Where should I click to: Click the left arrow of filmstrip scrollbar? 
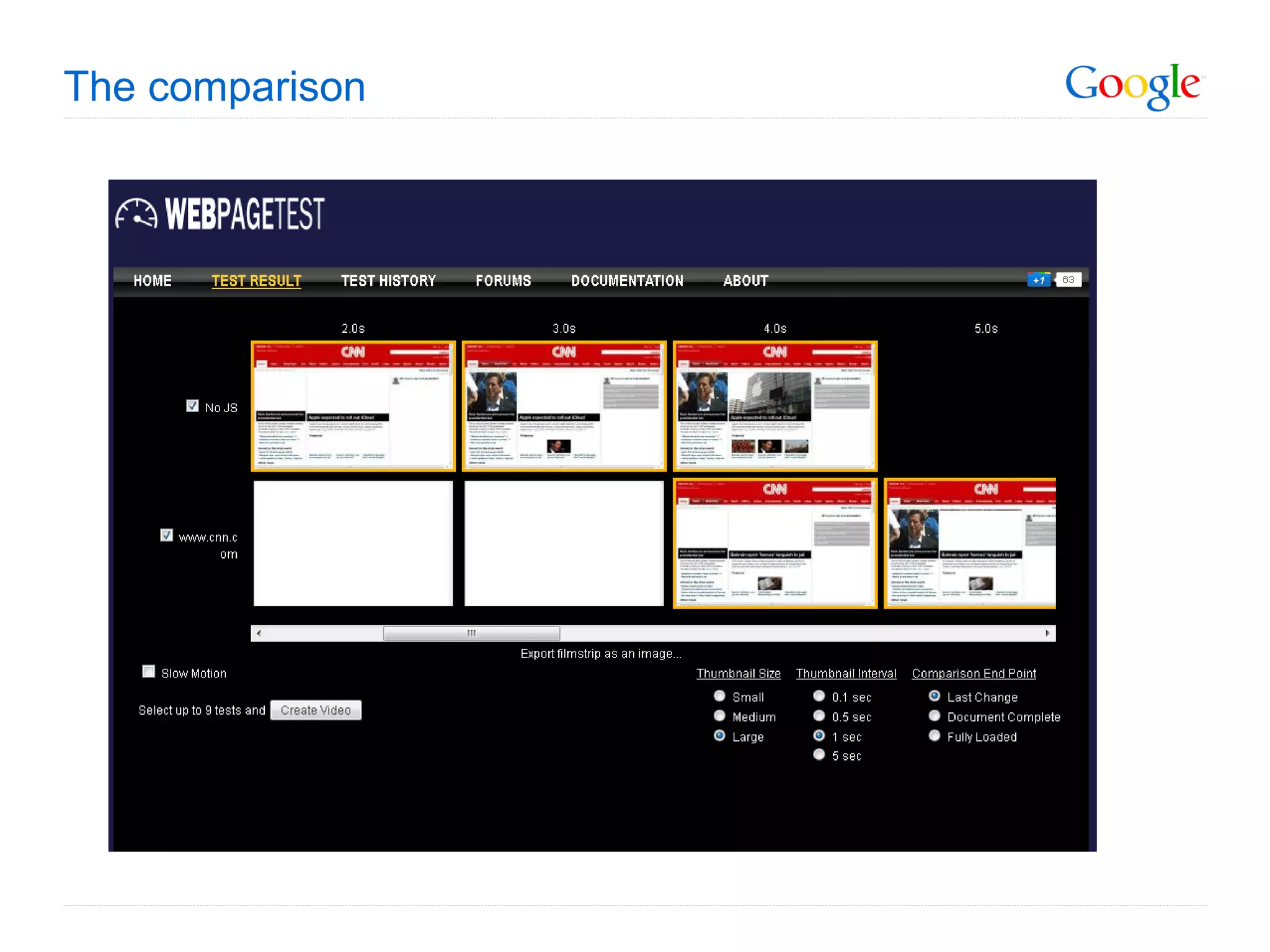point(259,633)
